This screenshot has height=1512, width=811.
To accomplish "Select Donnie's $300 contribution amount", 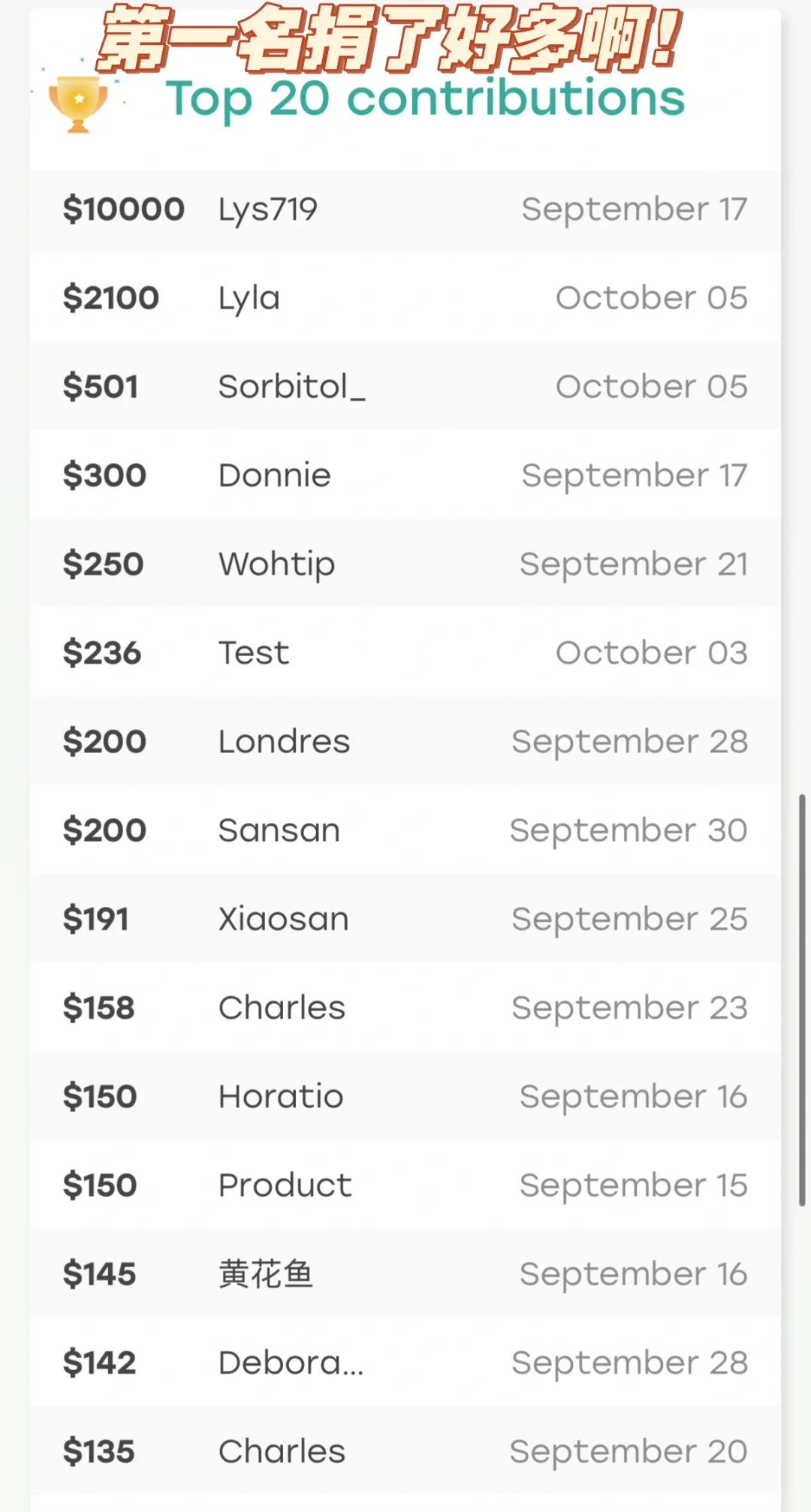I will 104,475.
